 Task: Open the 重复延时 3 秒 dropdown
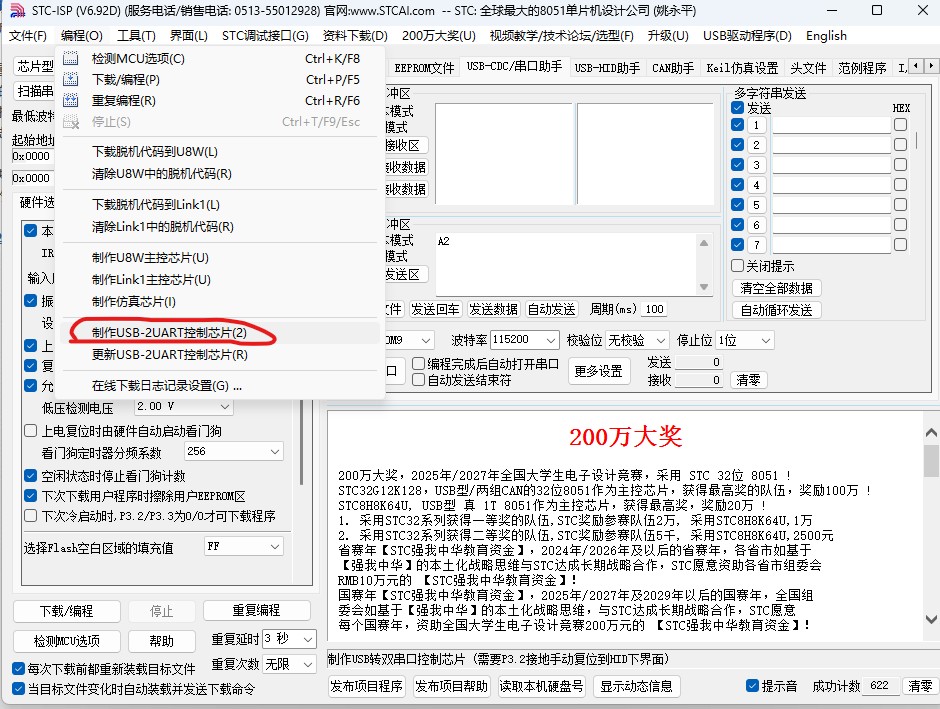tap(289, 639)
